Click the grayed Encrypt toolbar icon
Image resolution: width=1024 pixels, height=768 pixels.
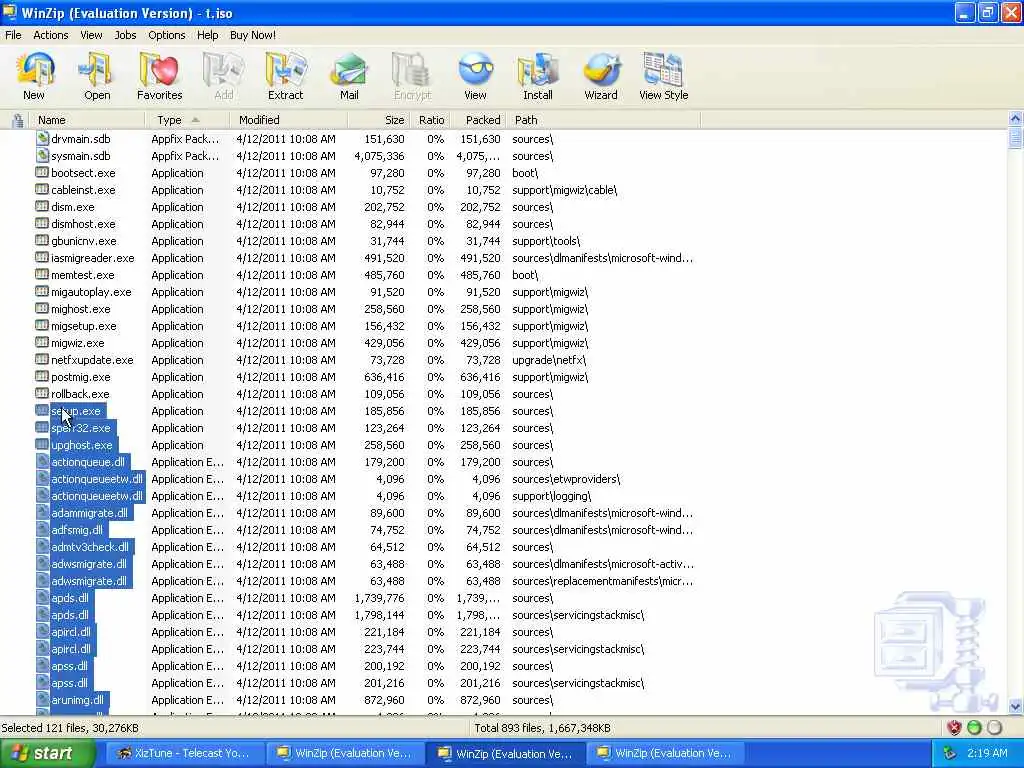pyautogui.click(x=412, y=69)
